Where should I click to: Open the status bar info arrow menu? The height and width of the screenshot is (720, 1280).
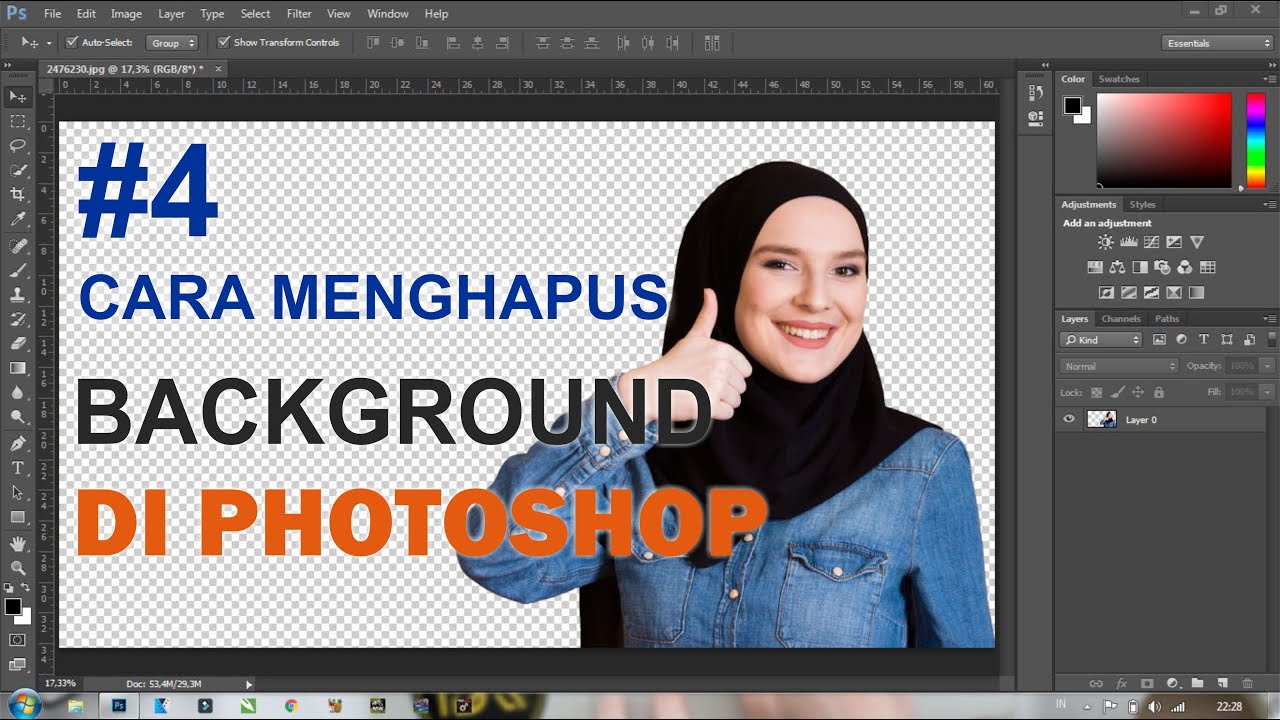(x=249, y=684)
